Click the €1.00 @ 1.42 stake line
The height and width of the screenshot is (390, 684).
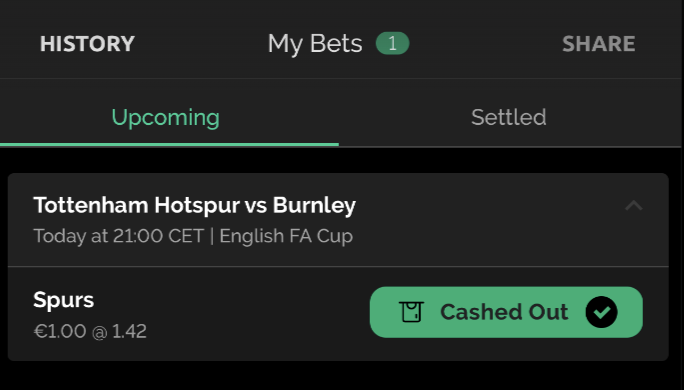pyautogui.click(x=90, y=332)
